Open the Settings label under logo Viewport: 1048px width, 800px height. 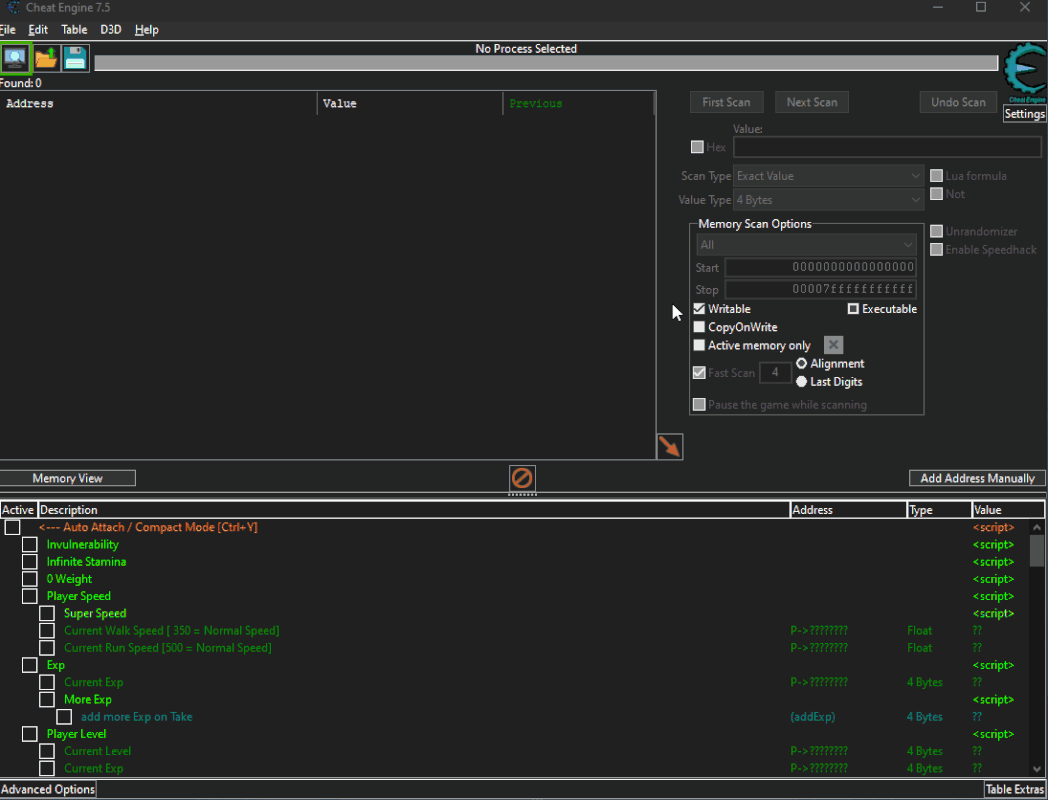click(1025, 114)
